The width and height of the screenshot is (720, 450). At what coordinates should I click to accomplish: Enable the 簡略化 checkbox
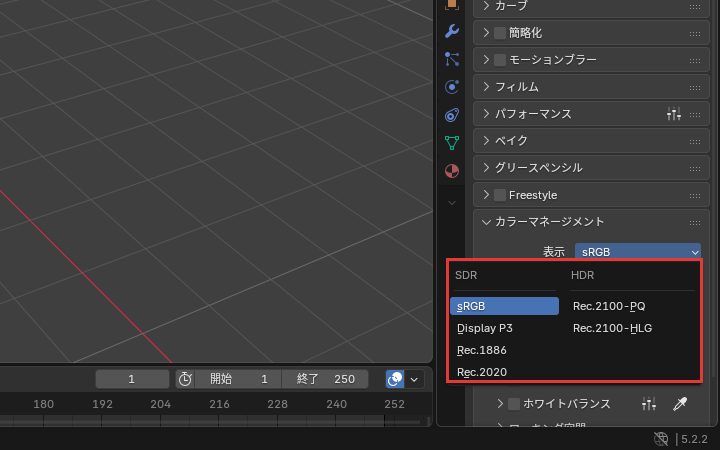[x=500, y=33]
